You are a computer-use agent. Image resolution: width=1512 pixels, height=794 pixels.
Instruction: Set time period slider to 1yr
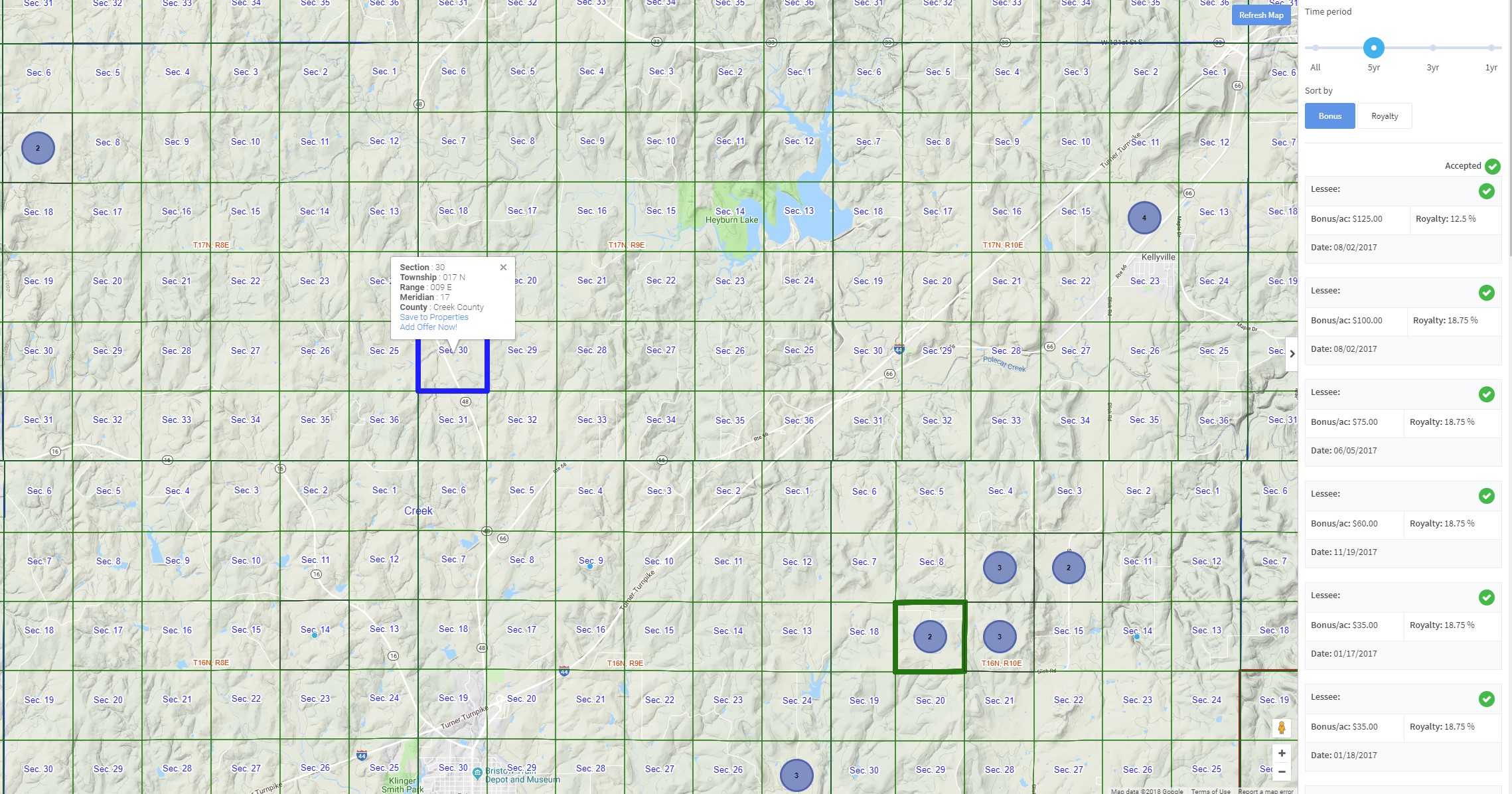coord(1491,48)
